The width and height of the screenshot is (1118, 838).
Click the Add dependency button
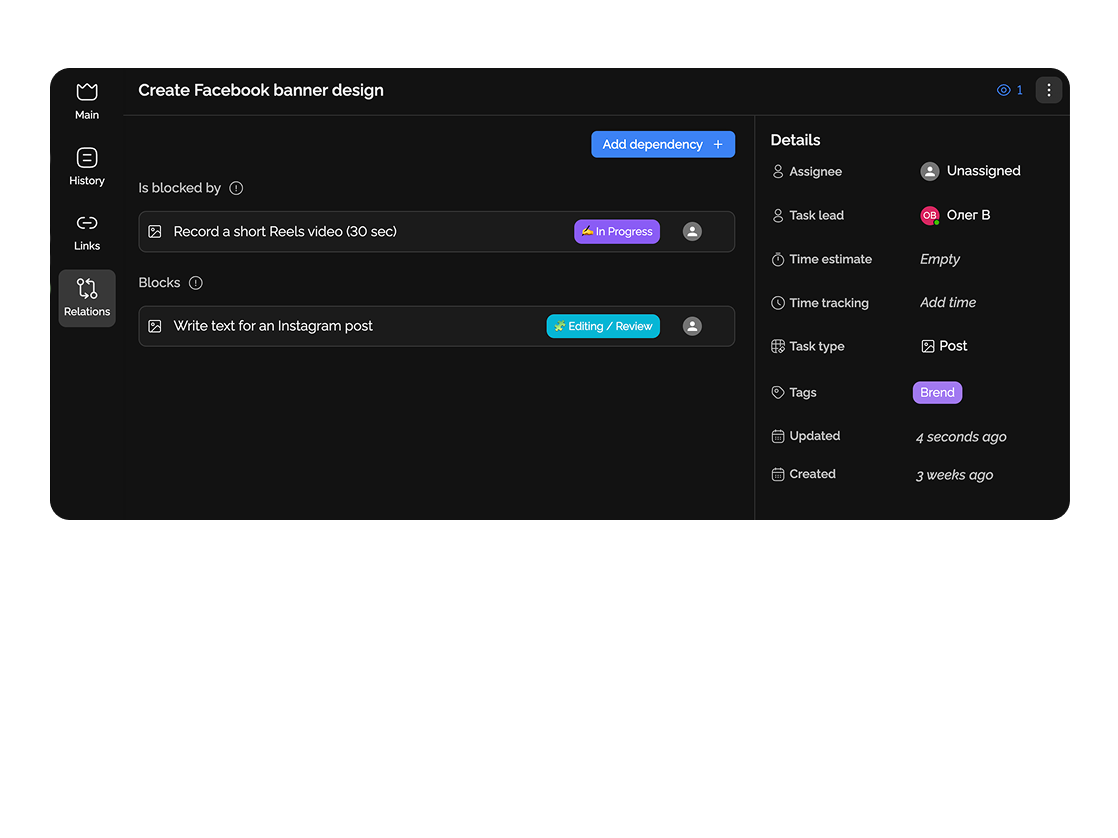tap(662, 144)
